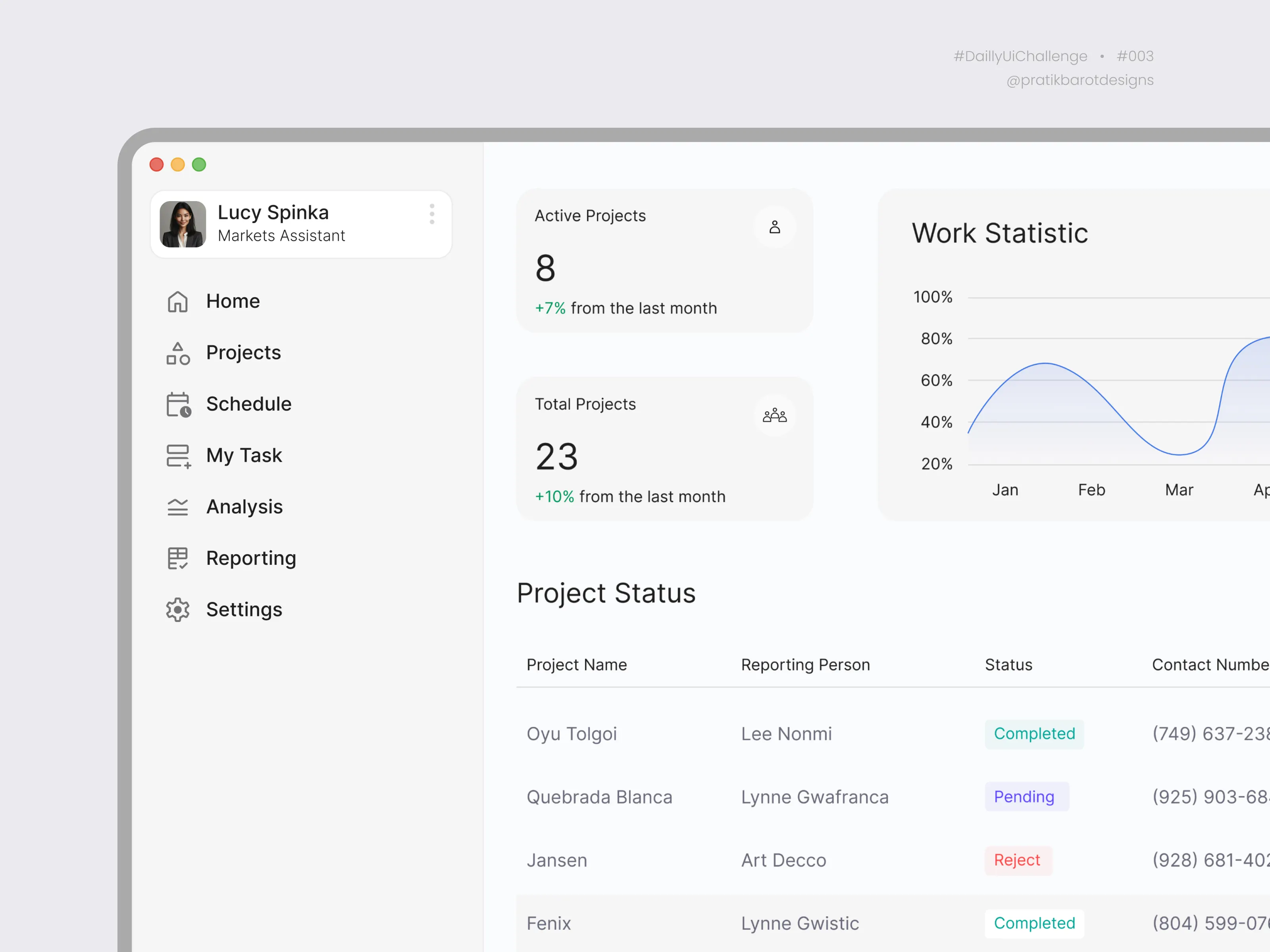
Task: Click the red close window button
Action: click(157, 165)
